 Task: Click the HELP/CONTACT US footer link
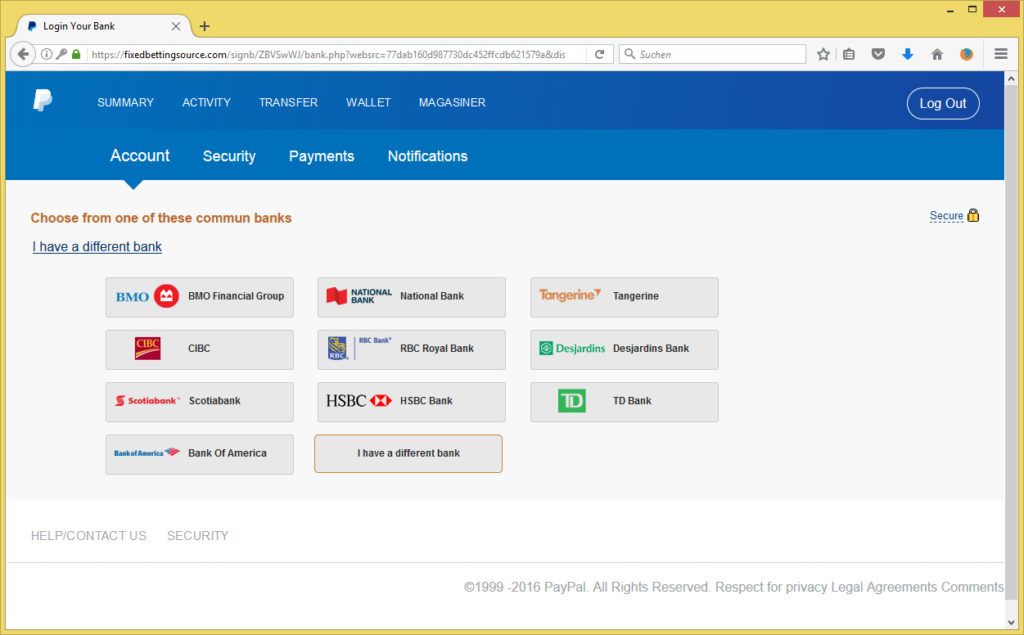[x=88, y=536]
